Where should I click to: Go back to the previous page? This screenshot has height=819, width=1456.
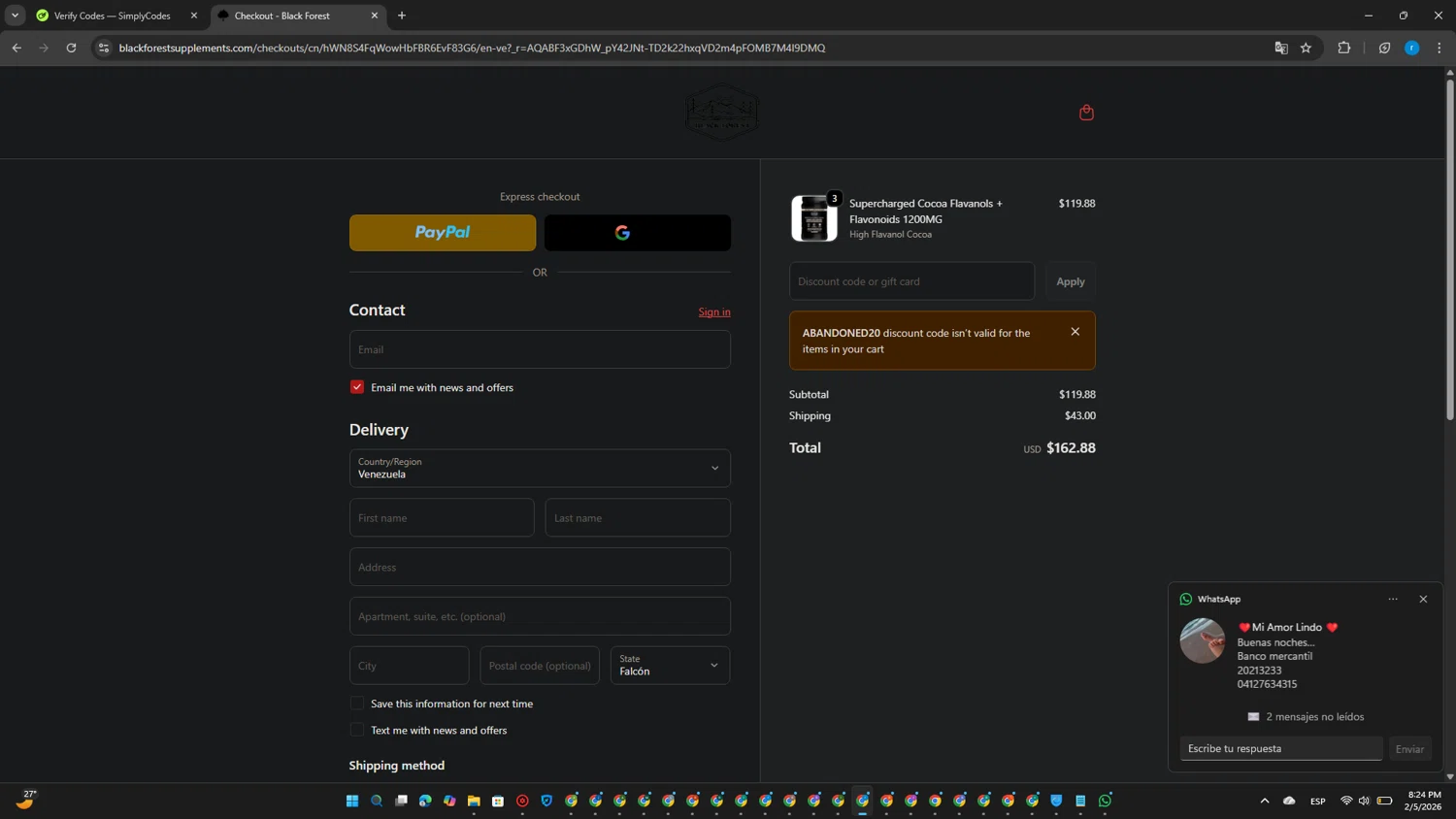pyautogui.click(x=17, y=48)
